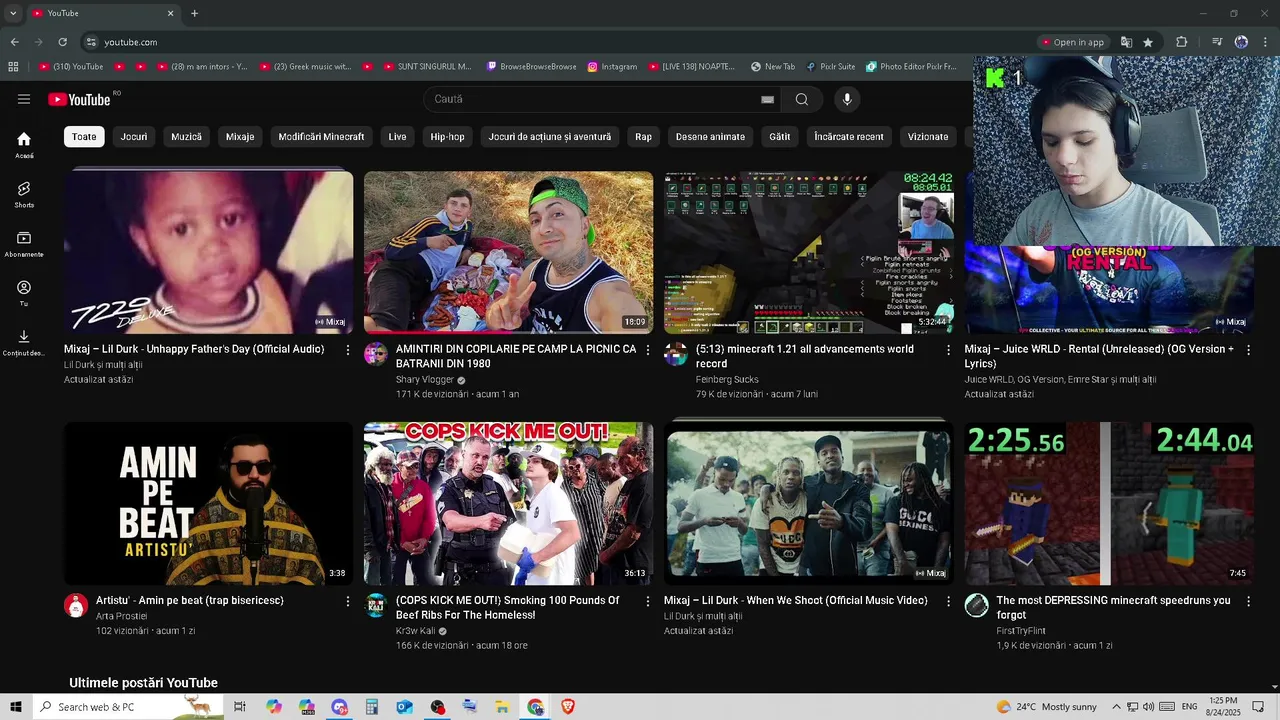This screenshot has width=1280, height=720.
Task: Reload the page
Action: [62, 42]
